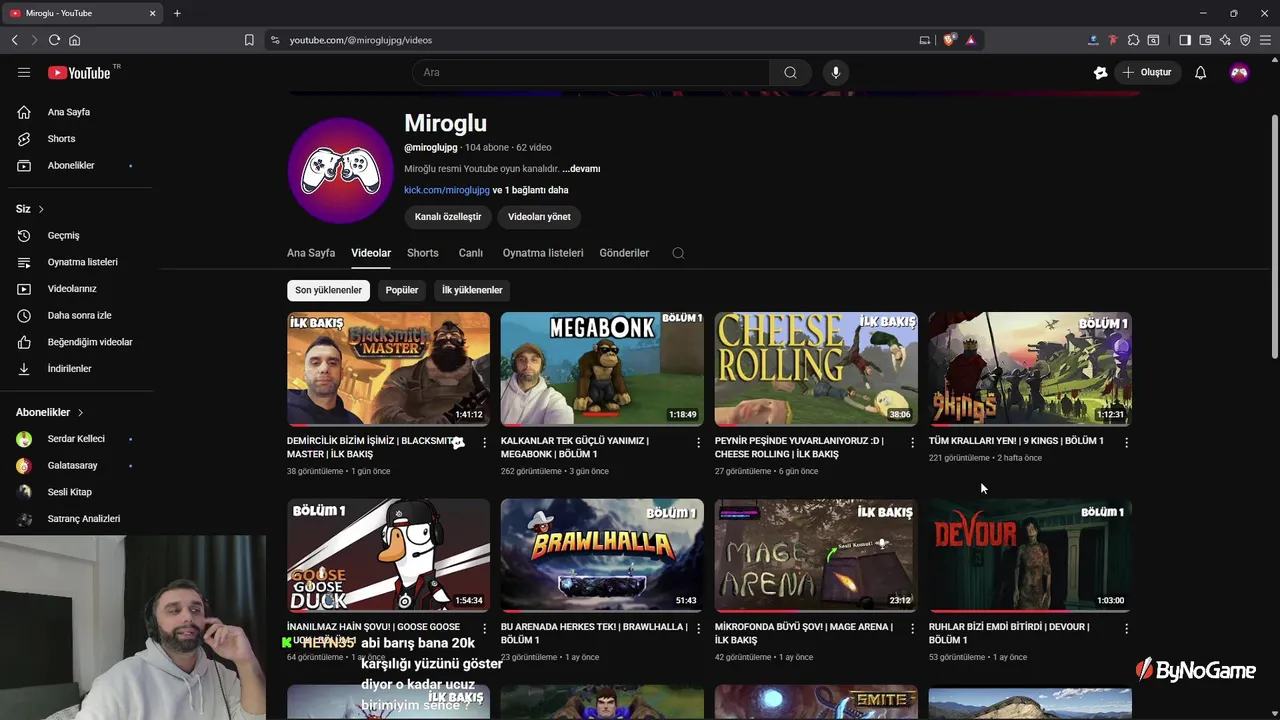This screenshot has width=1280, height=720.
Task: Open the Cheese Rolling video thumbnail
Action: [x=816, y=369]
